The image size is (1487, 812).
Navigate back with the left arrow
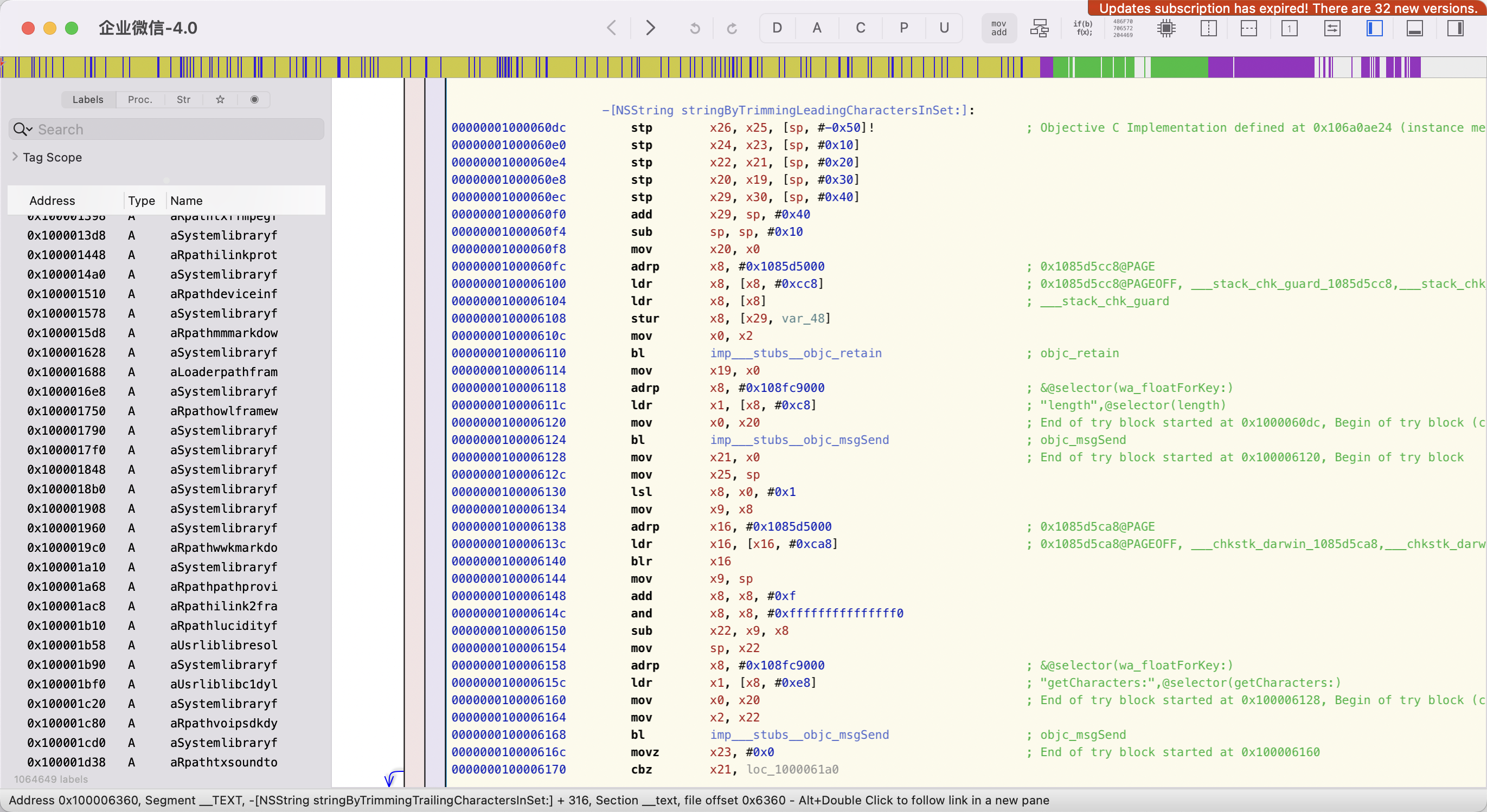(611, 28)
